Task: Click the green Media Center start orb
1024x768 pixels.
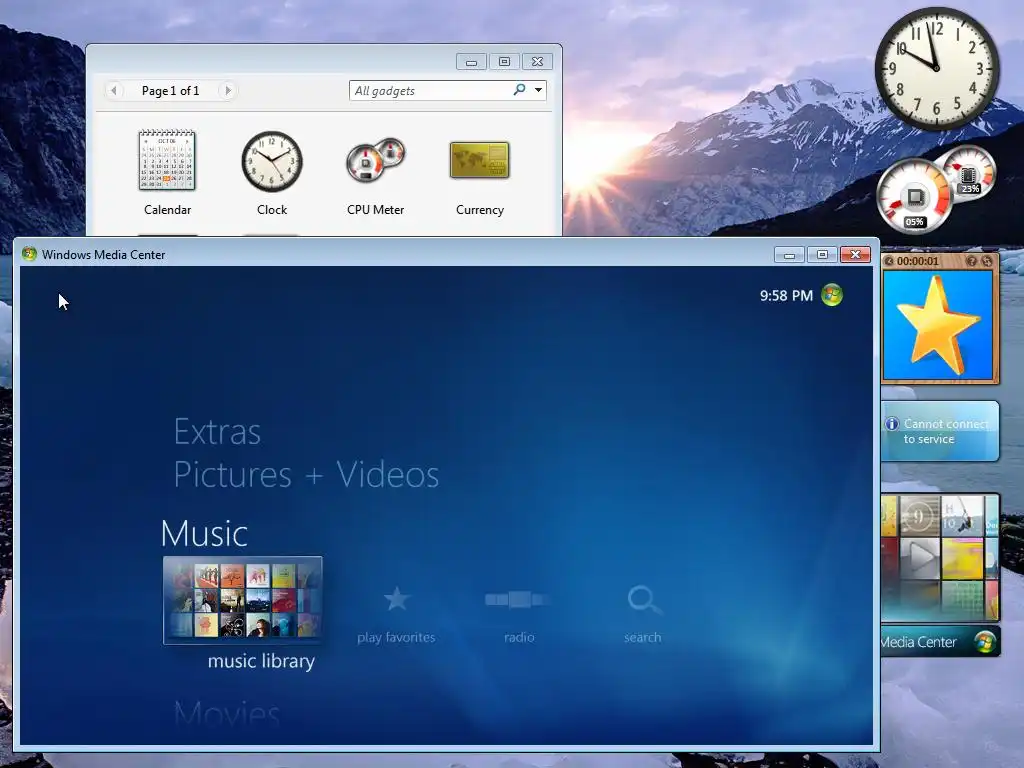Action: pyautogui.click(x=832, y=295)
